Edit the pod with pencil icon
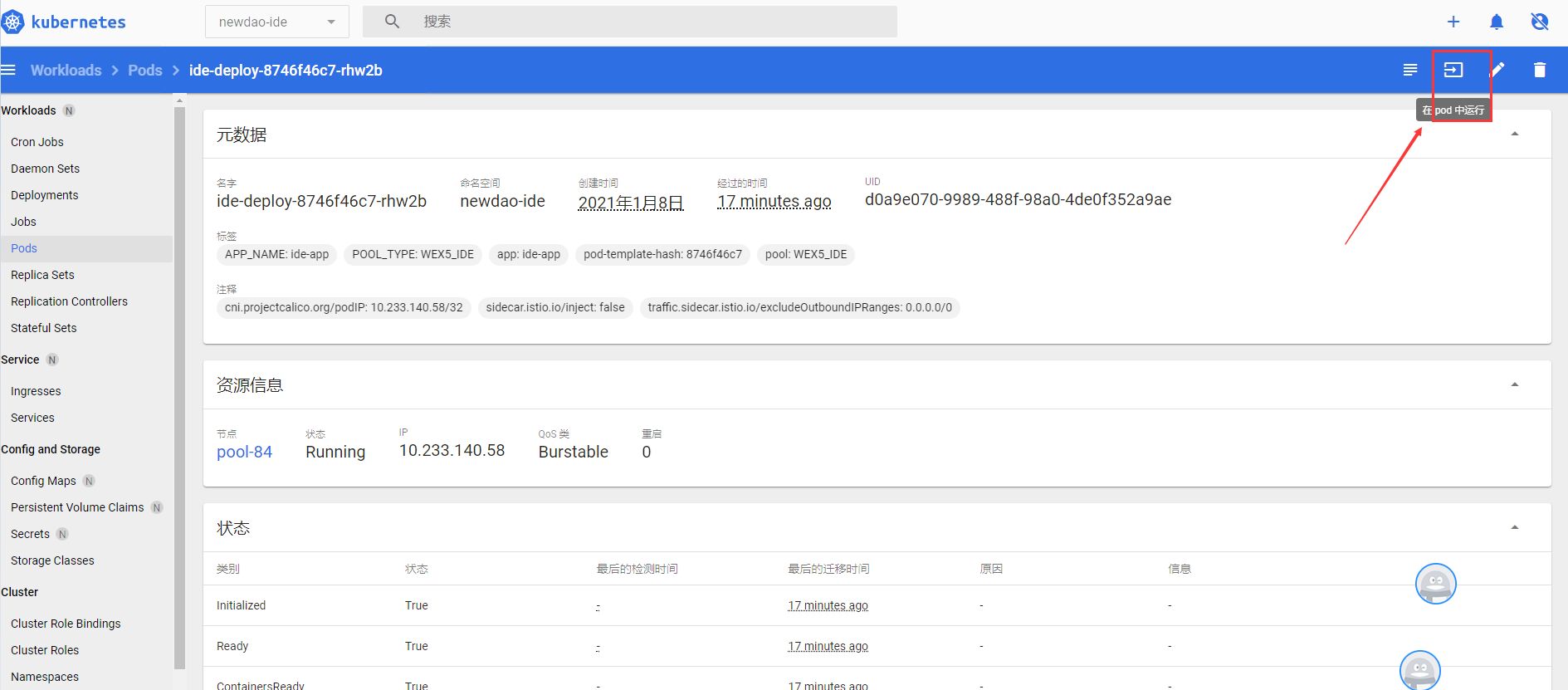1568x690 pixels. point(1497,70)
